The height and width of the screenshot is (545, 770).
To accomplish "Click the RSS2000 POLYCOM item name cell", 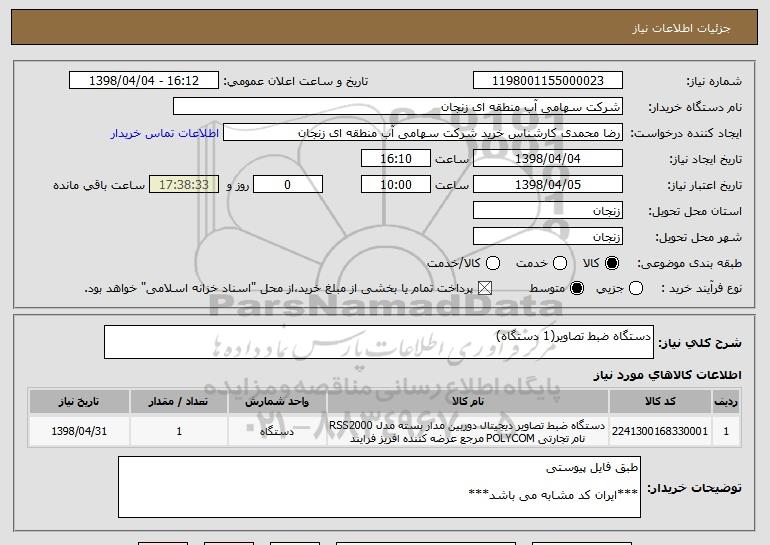I will [468, 431].
